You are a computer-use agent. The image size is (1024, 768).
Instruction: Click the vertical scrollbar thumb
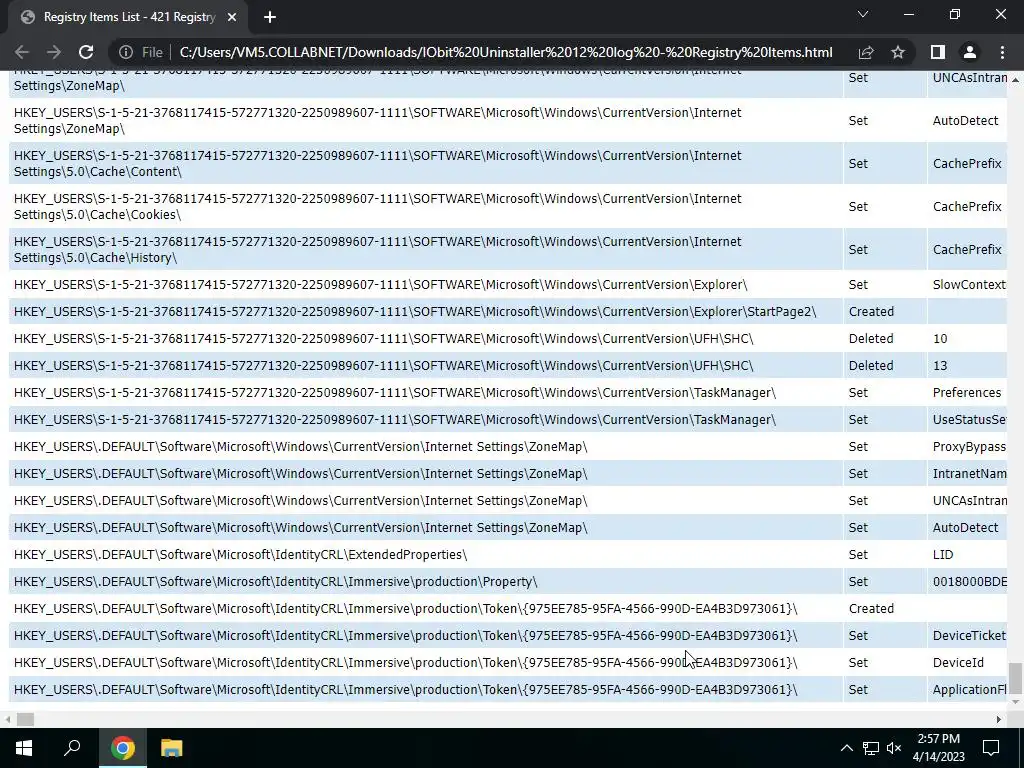coord(1015,679)
